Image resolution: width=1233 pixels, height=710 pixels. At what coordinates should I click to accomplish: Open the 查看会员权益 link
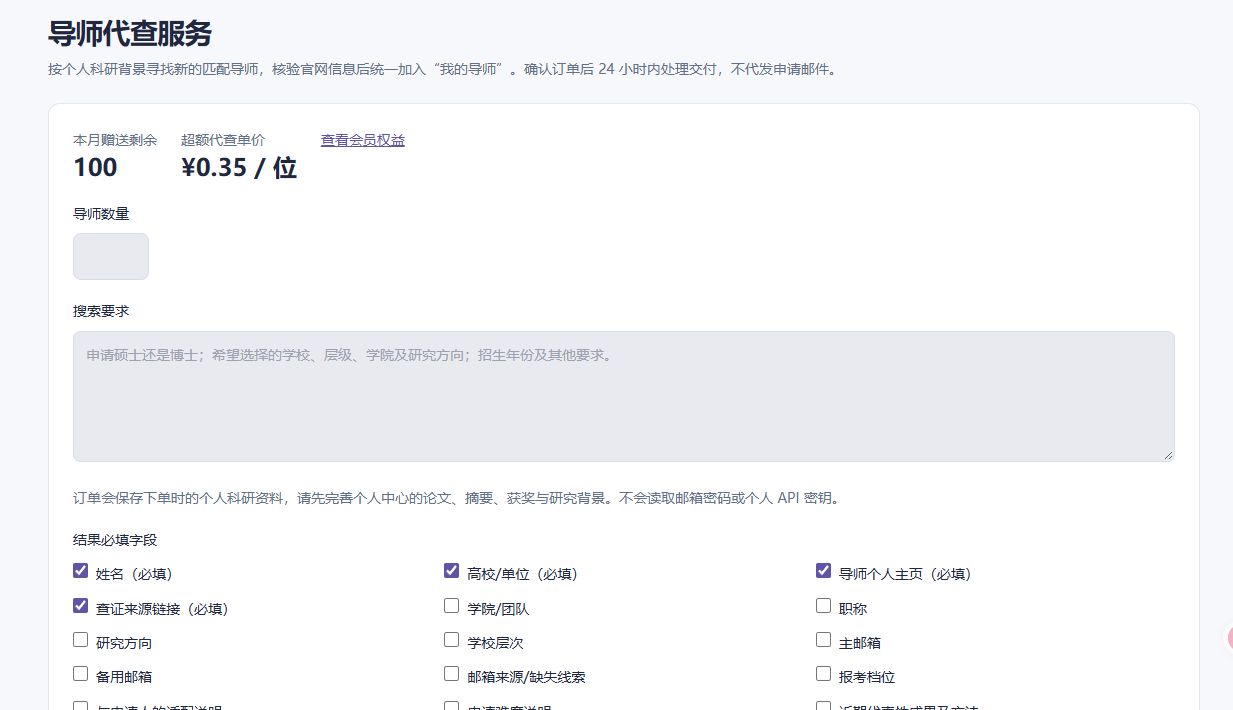coord(362,140)
